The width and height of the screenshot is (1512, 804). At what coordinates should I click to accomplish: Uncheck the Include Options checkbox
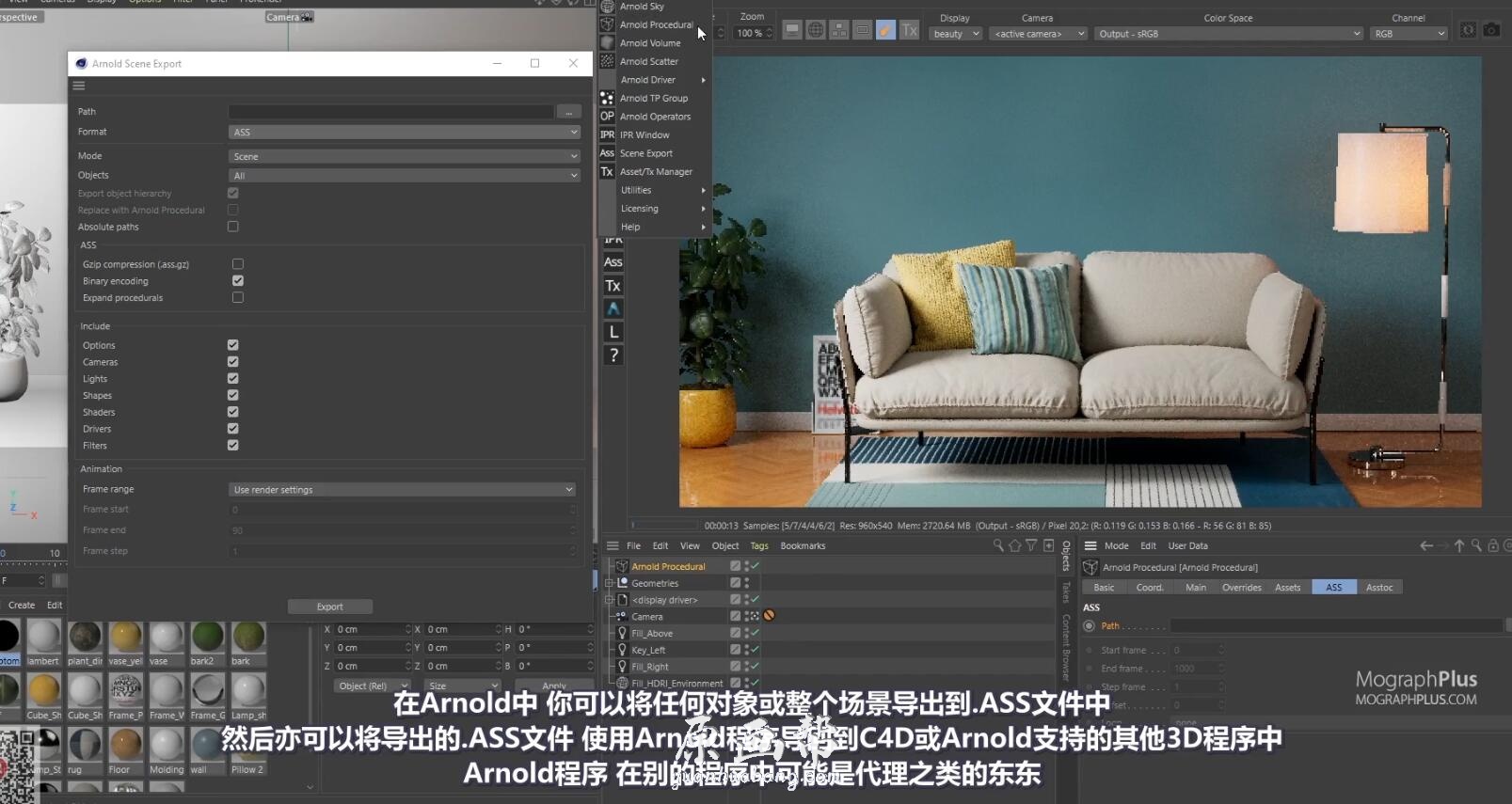tap(233, 345)
